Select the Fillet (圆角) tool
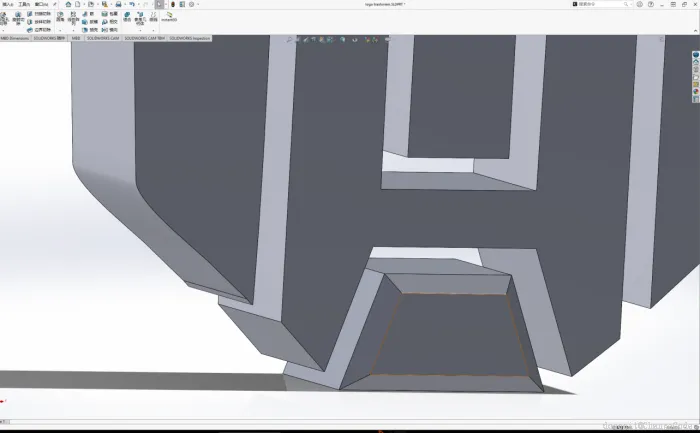The width and height of the screenshot is (700, 433). (x=60, y=17)
